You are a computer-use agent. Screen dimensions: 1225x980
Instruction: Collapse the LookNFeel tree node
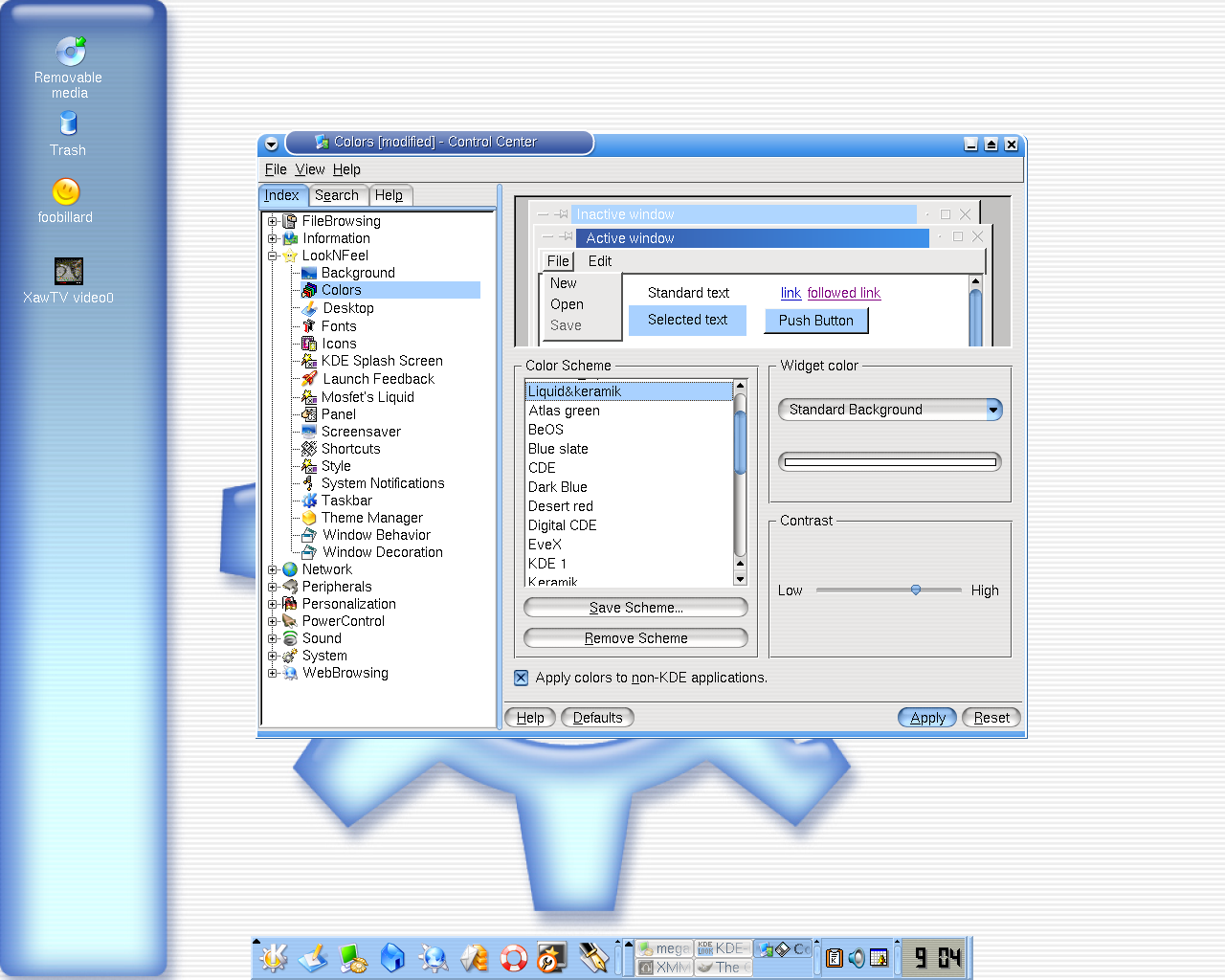272,256
